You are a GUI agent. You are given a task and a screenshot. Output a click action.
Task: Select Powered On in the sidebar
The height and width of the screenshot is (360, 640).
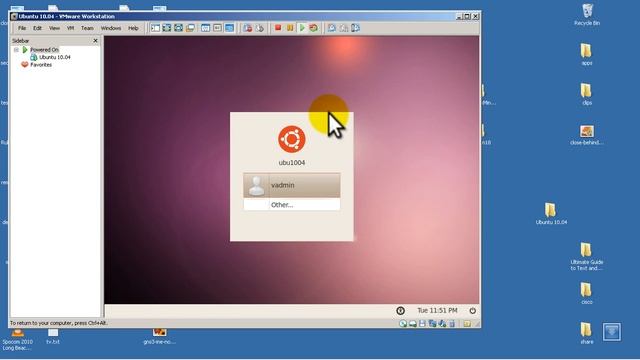pos(44,50)
